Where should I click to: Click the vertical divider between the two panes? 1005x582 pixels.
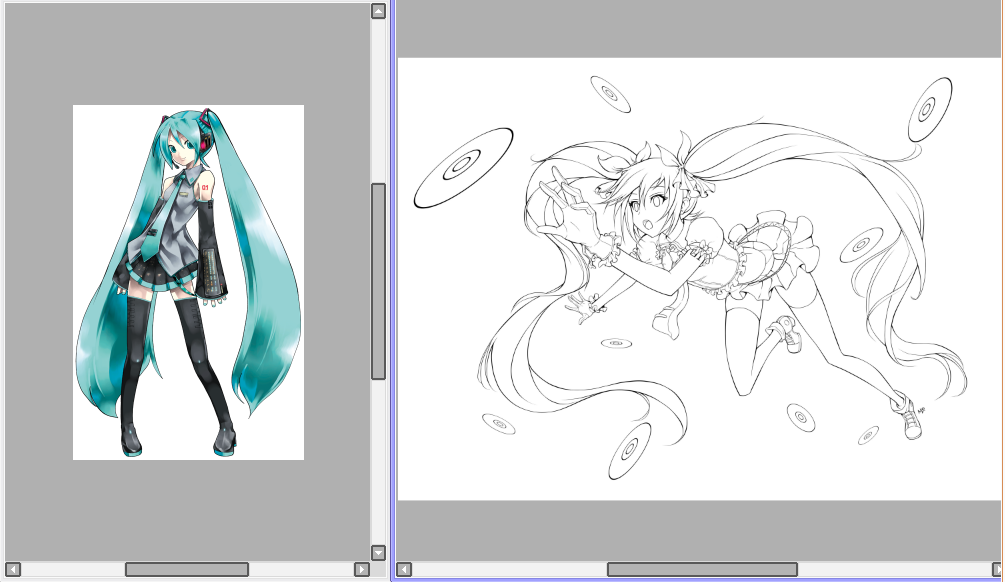click(392, 290)
